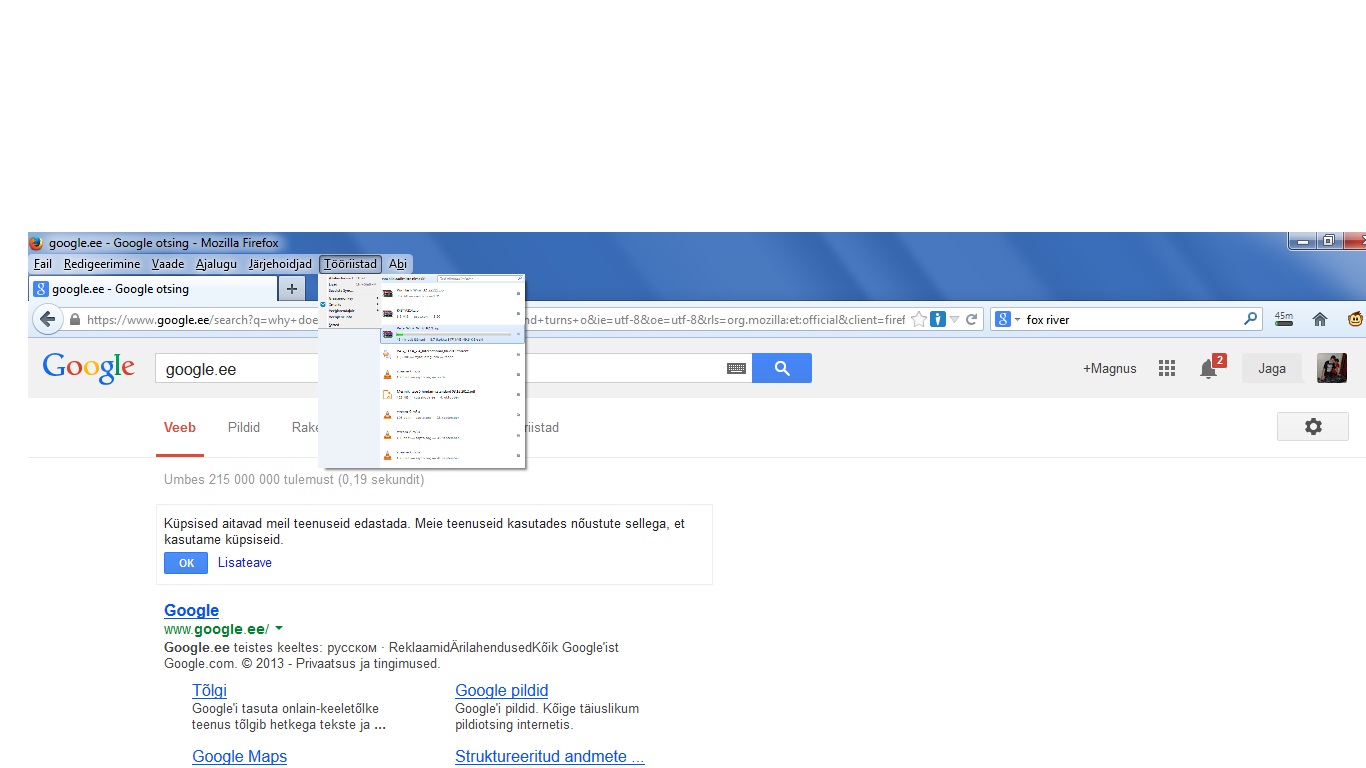The image size is (1366, 768).
Task: Open the Lisateave link
Action: [x=245, y=563]
